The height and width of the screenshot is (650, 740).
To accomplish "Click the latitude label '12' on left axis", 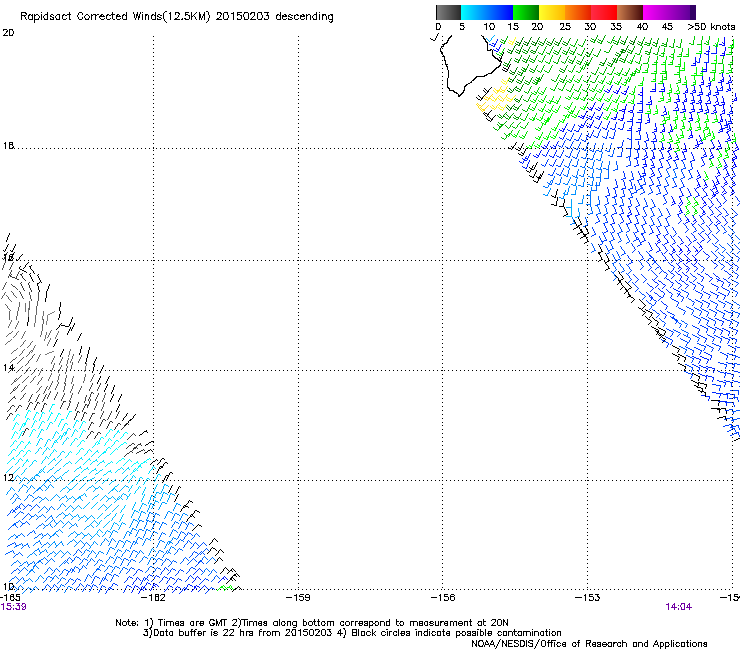I will (8, 477).
